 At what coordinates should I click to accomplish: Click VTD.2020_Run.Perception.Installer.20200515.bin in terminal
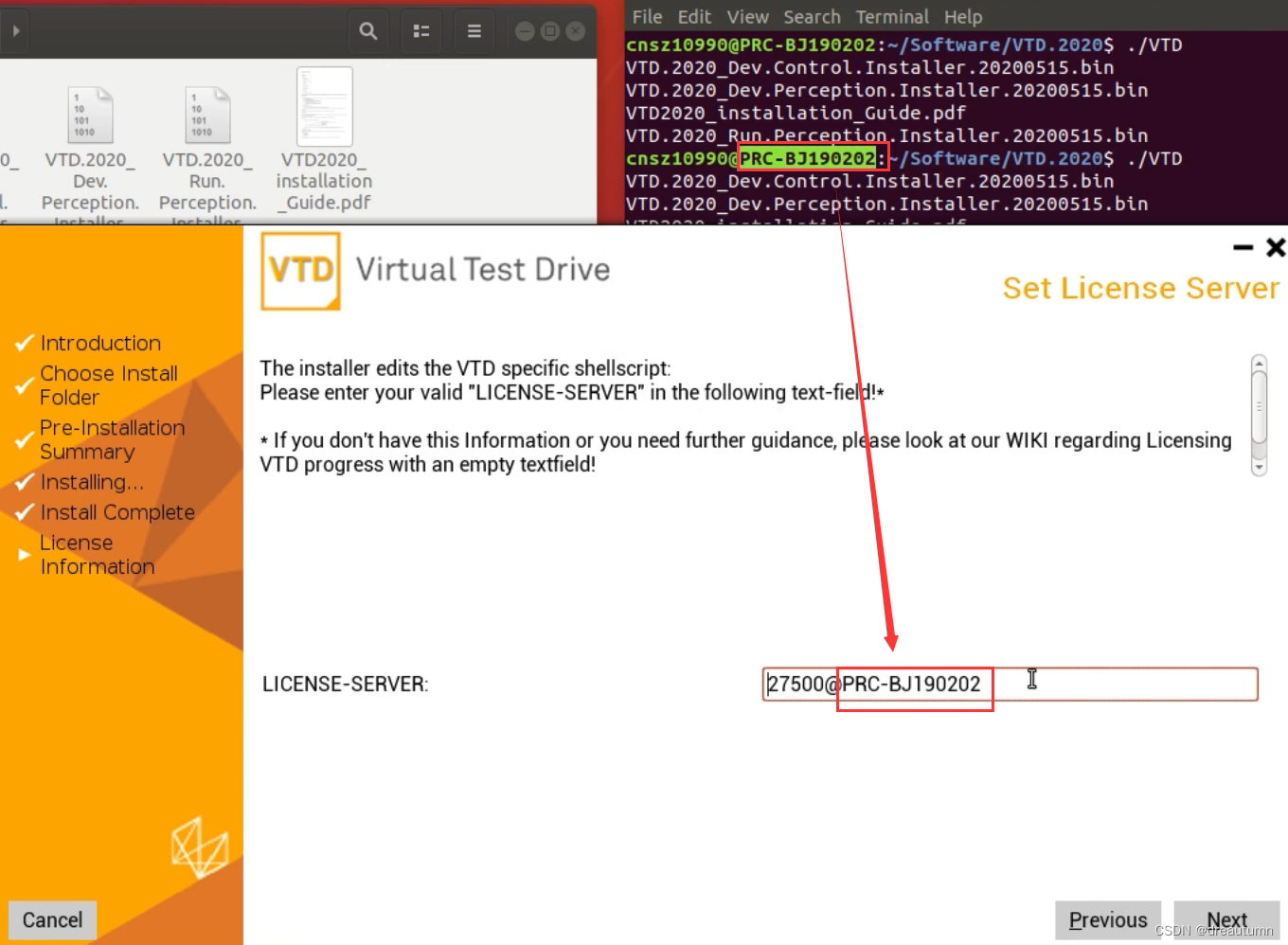[886, 135]
